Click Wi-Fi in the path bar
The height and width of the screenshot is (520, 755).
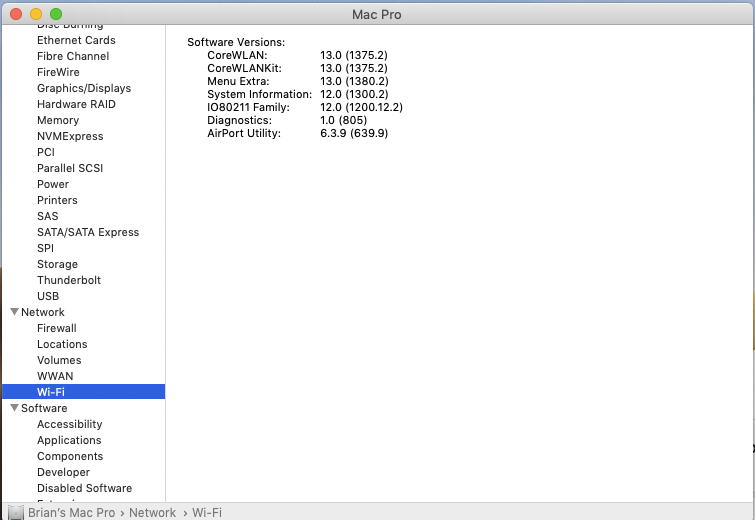tap(207, 512)
